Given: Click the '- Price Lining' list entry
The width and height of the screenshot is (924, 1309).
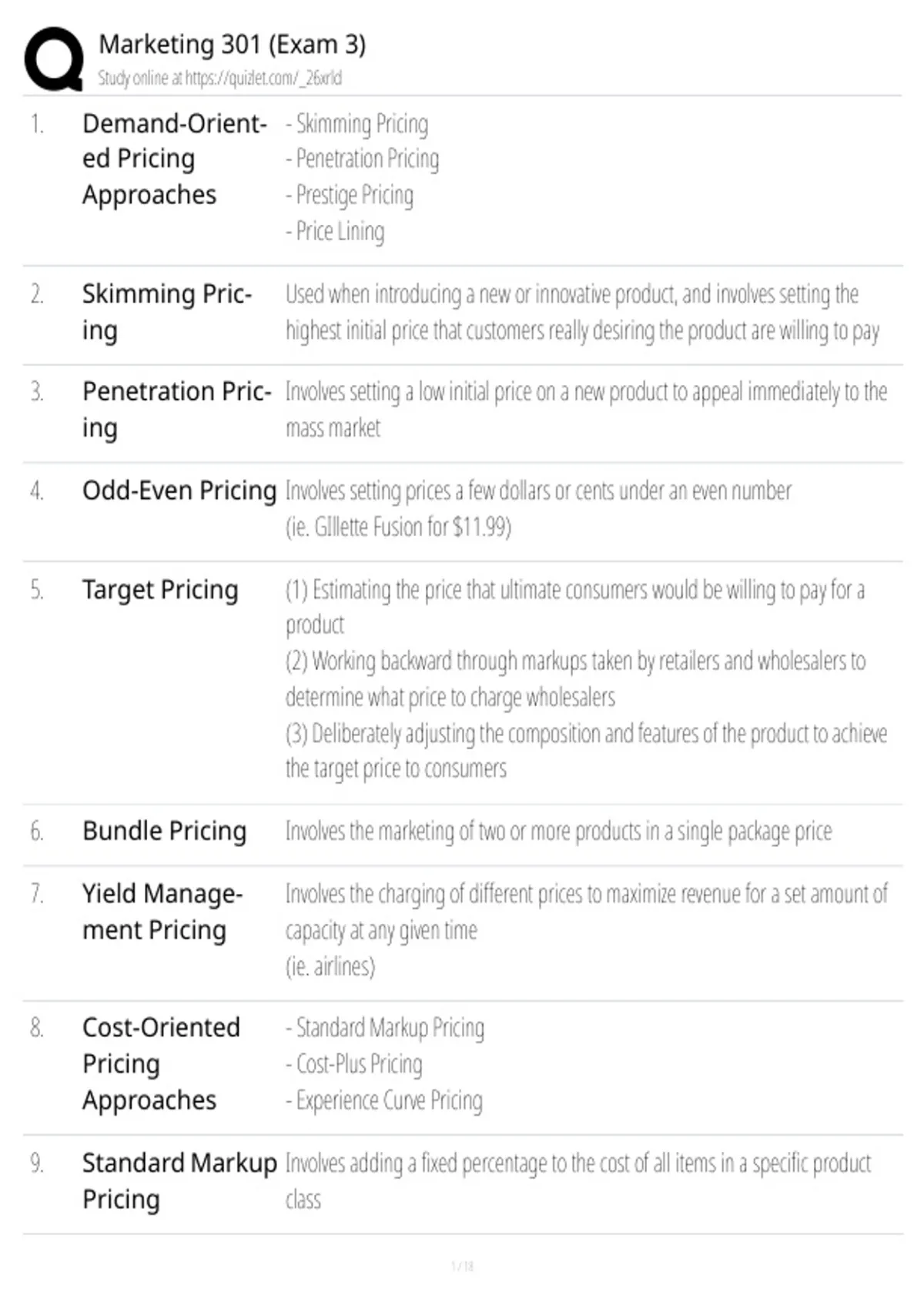Looking at the screenshot, I should pyautogui.click(x=335, y=231).
